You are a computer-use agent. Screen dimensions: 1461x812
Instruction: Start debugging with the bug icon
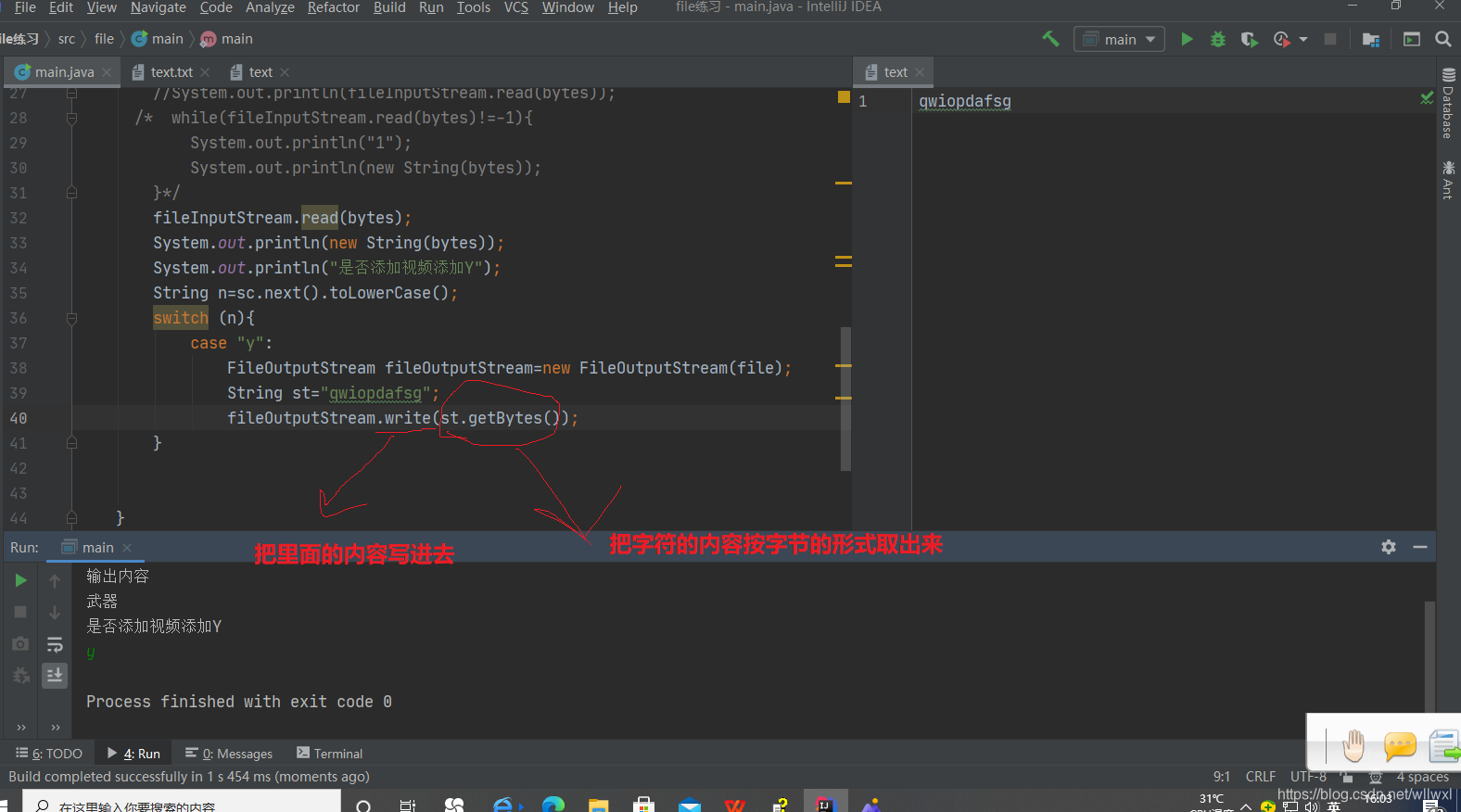(1218, 39)
